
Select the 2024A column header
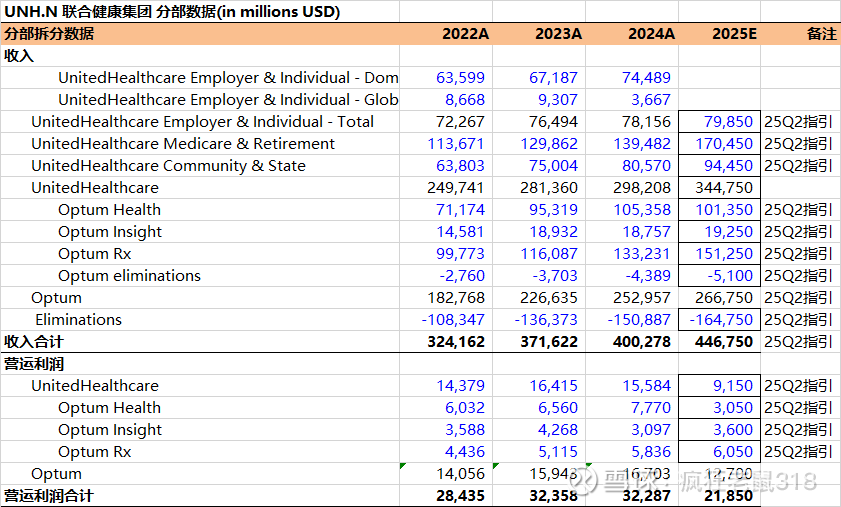point(651,34)
